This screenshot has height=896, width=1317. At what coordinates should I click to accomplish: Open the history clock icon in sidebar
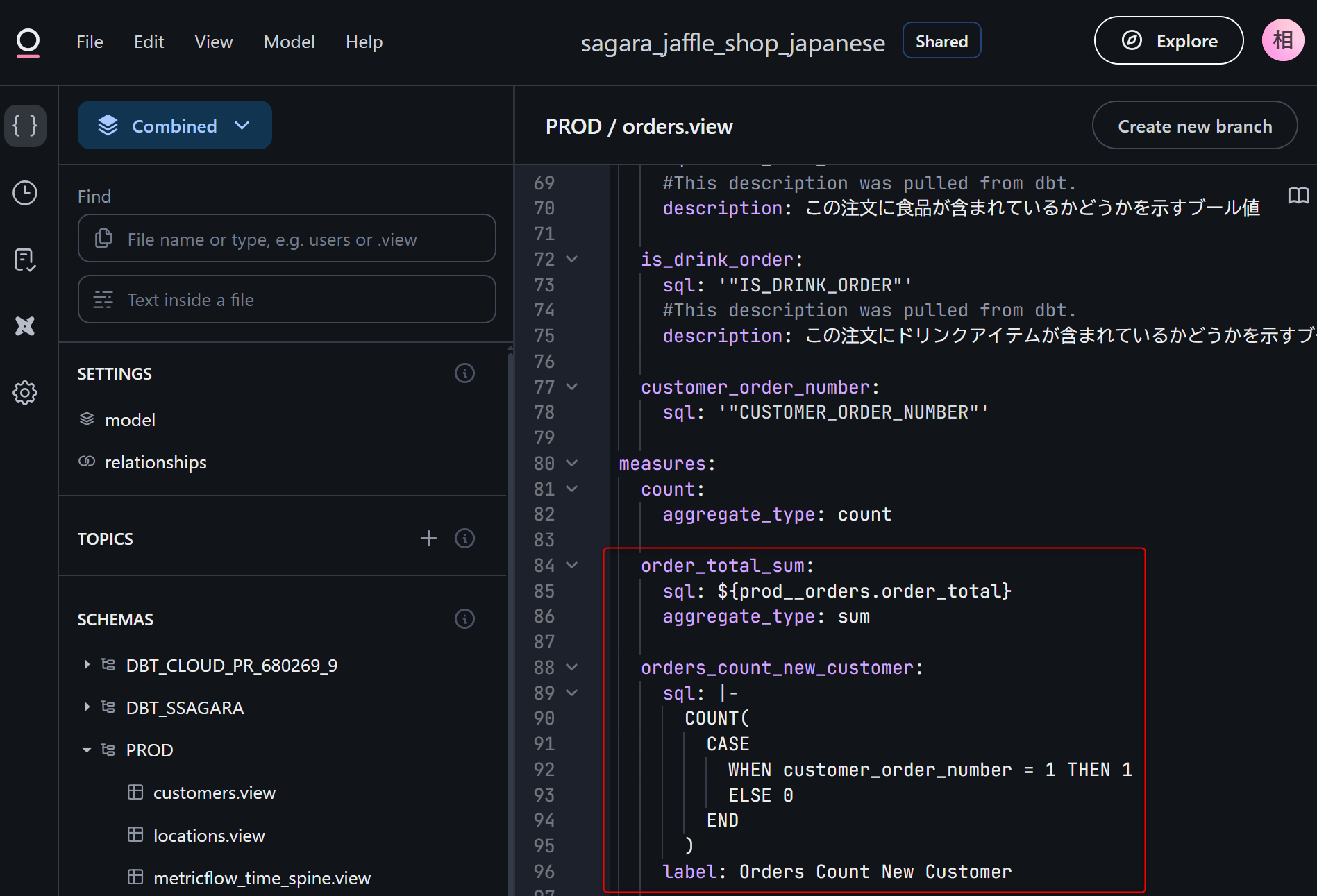pyautogui.click(x=26, y=193)
